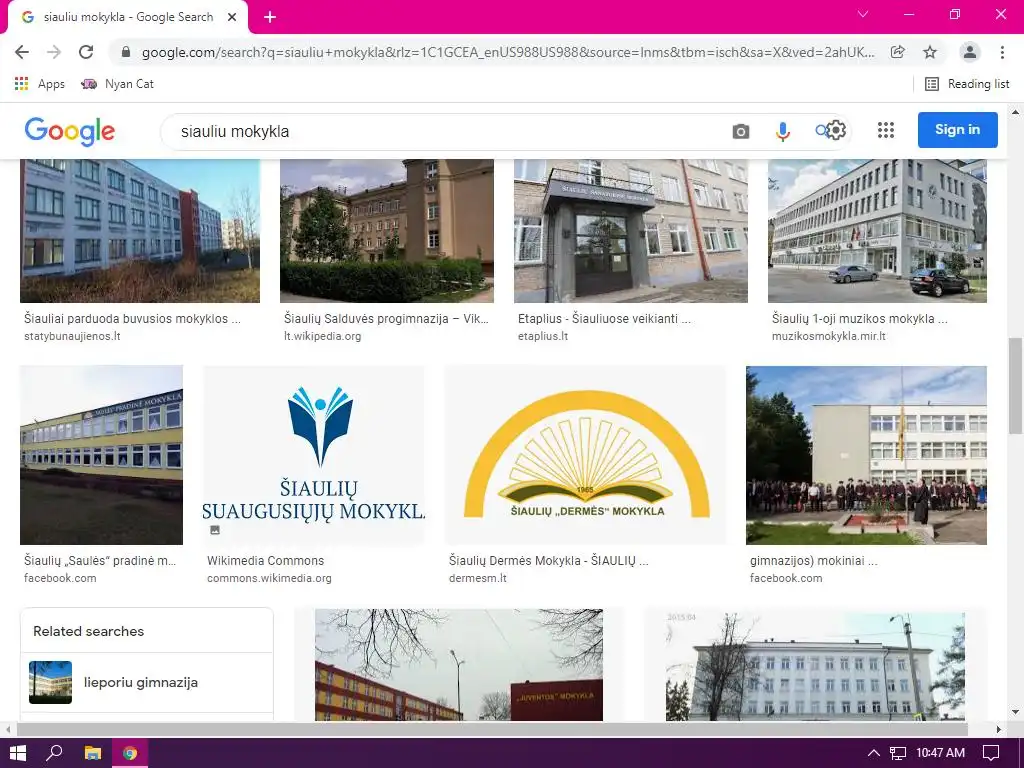Focus the search box with siauliu mokykla

(444, 131)
